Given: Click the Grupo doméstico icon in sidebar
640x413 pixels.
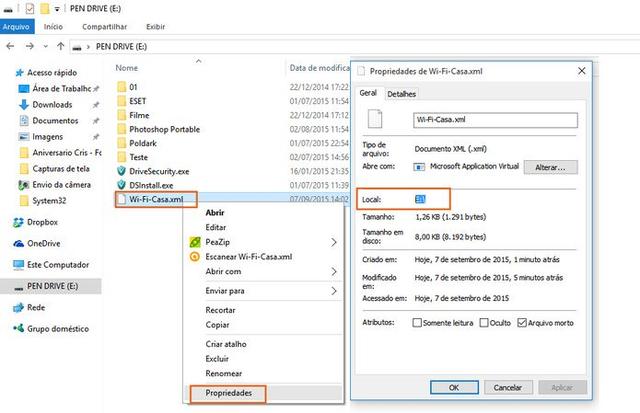Looking at the screenshot, I should (x=18, y=329).
